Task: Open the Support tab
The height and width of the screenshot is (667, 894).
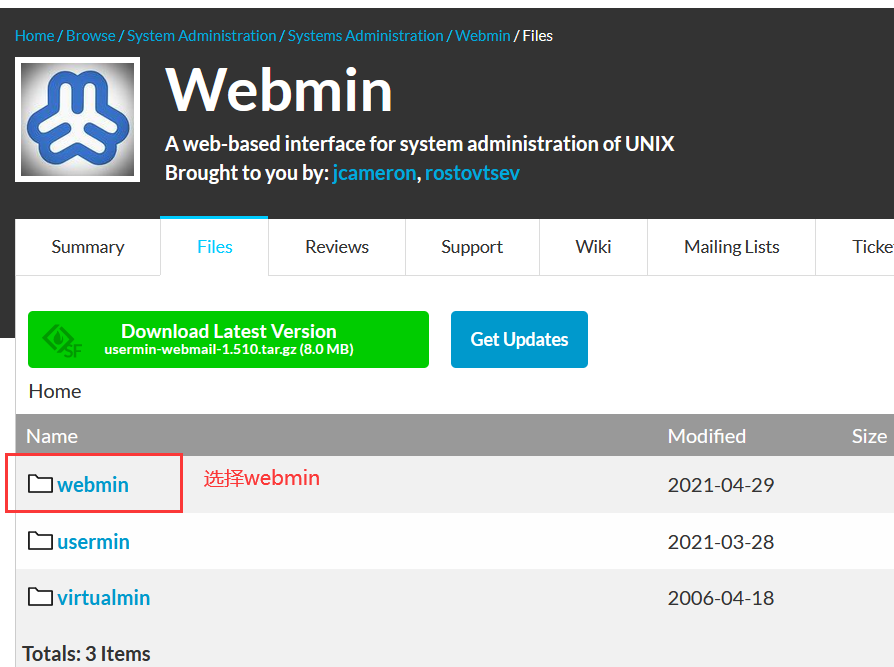Action: (472, 247)
